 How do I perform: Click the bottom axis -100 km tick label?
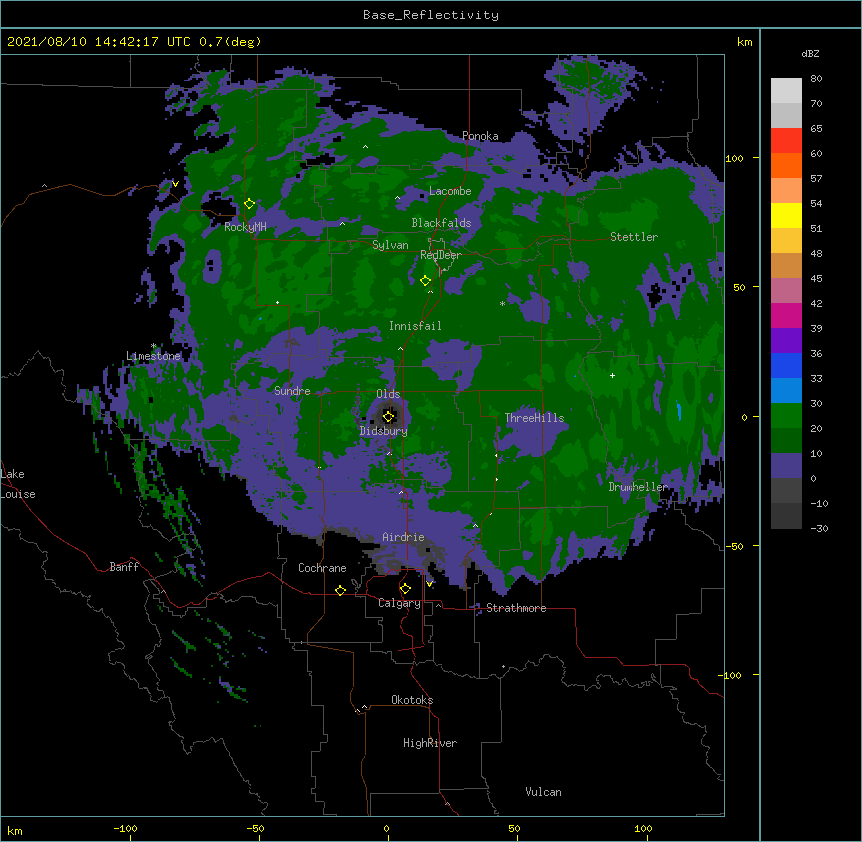tap(125, 828)
